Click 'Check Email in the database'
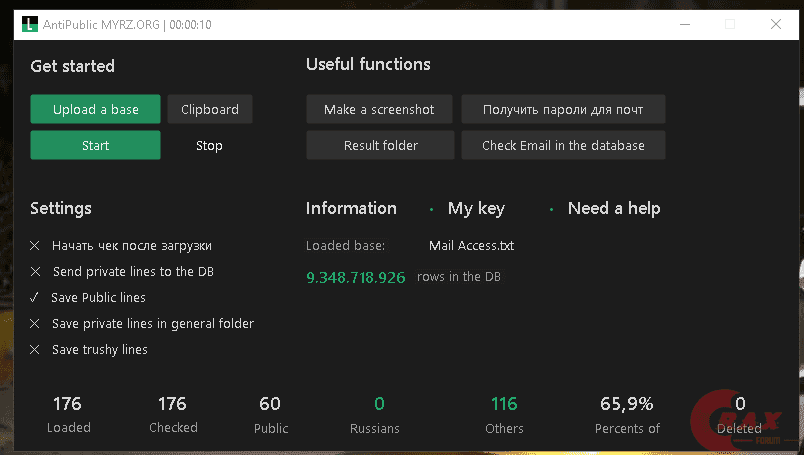 click(x=563, y=145)
